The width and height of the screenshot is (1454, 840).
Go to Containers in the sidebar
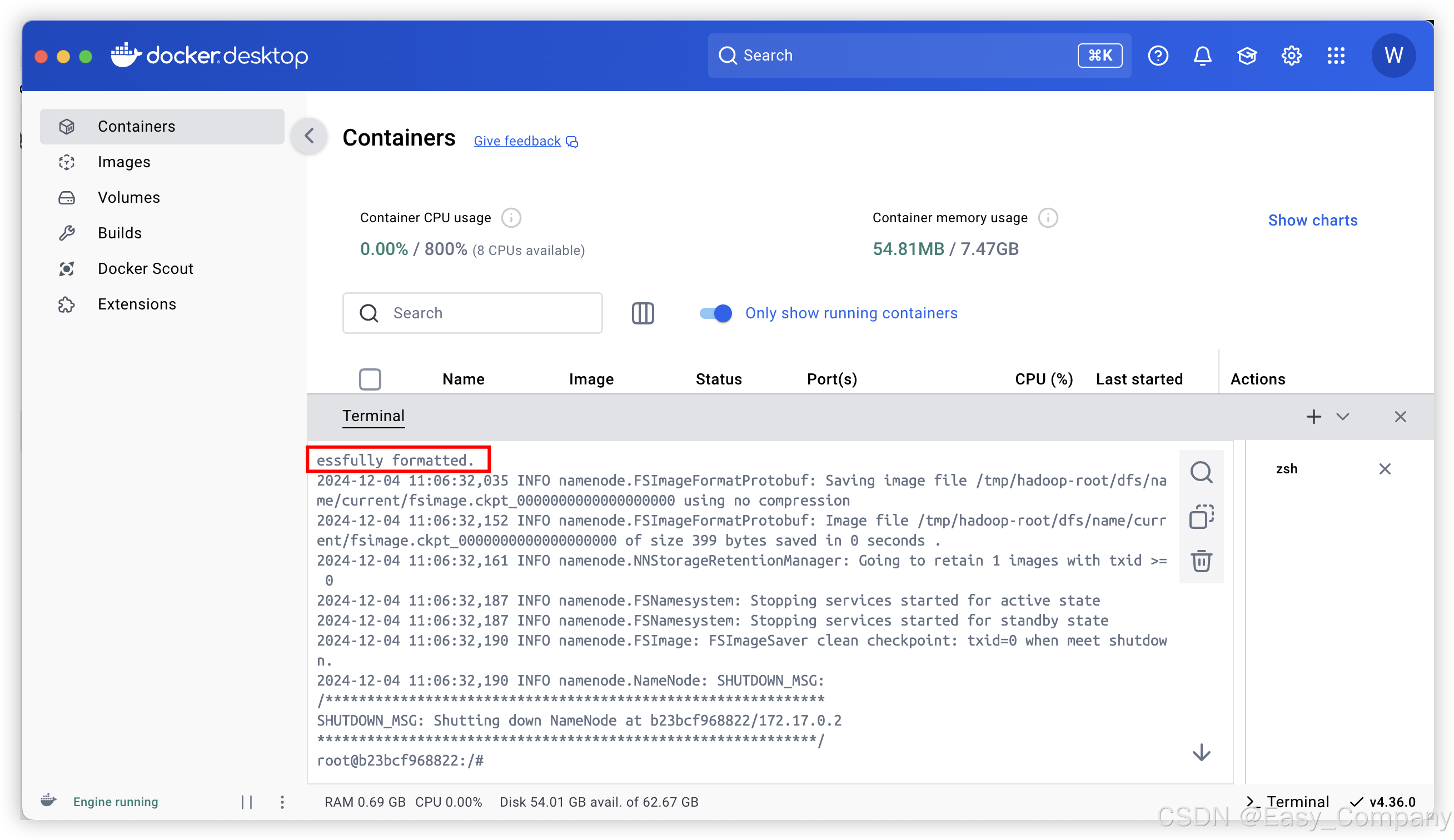pyautogui.click(x=162, y=126)
